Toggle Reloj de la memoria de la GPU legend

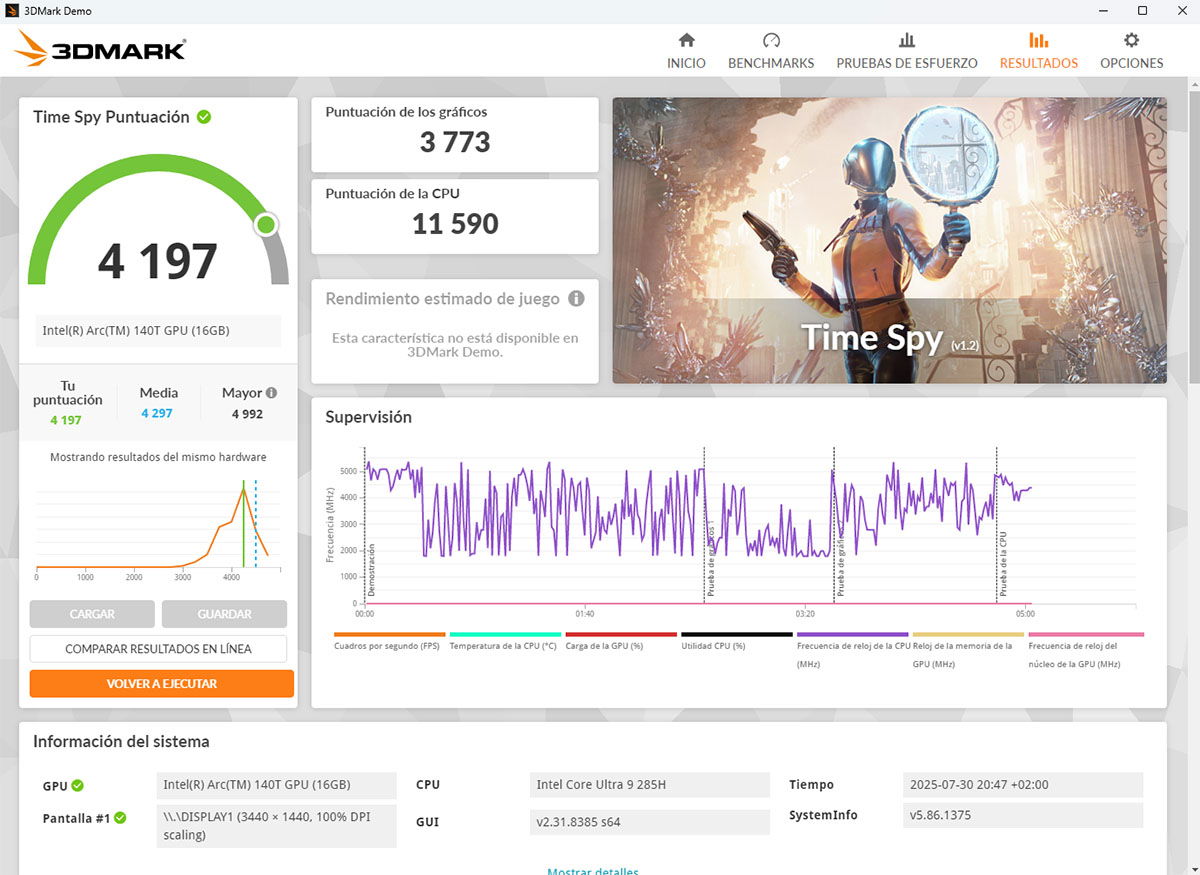(x=968, y=650)
